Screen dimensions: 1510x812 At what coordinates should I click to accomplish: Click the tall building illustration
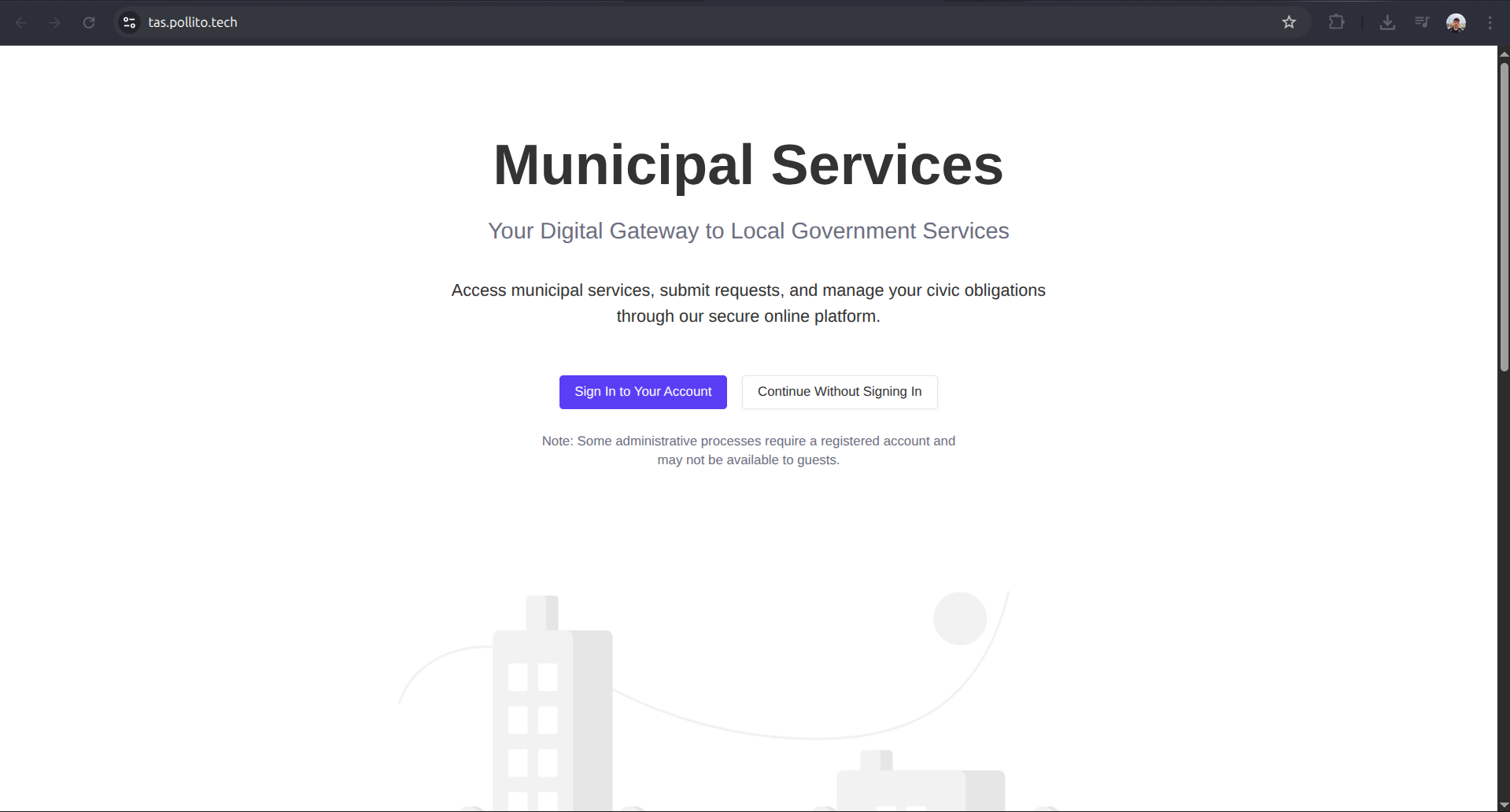(x=551, y=708)
